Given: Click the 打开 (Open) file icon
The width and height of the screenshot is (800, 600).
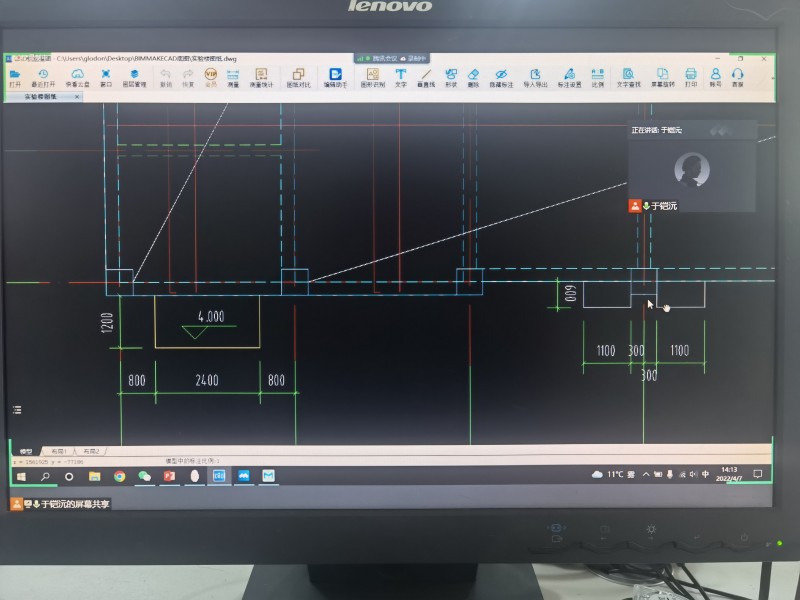Looking at the screenshot, I should (15, 77).
